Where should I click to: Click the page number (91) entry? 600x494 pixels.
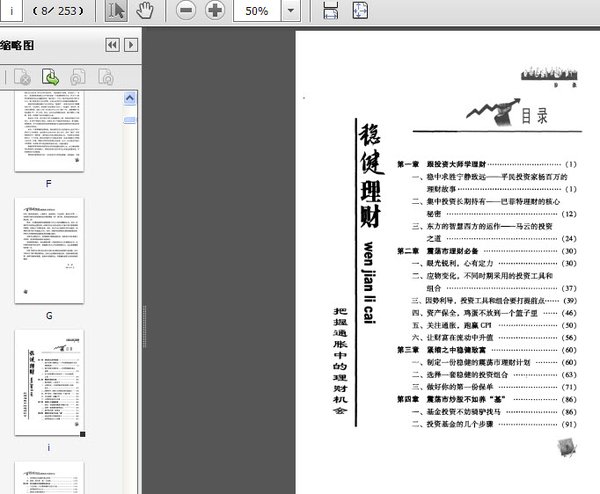569,424
